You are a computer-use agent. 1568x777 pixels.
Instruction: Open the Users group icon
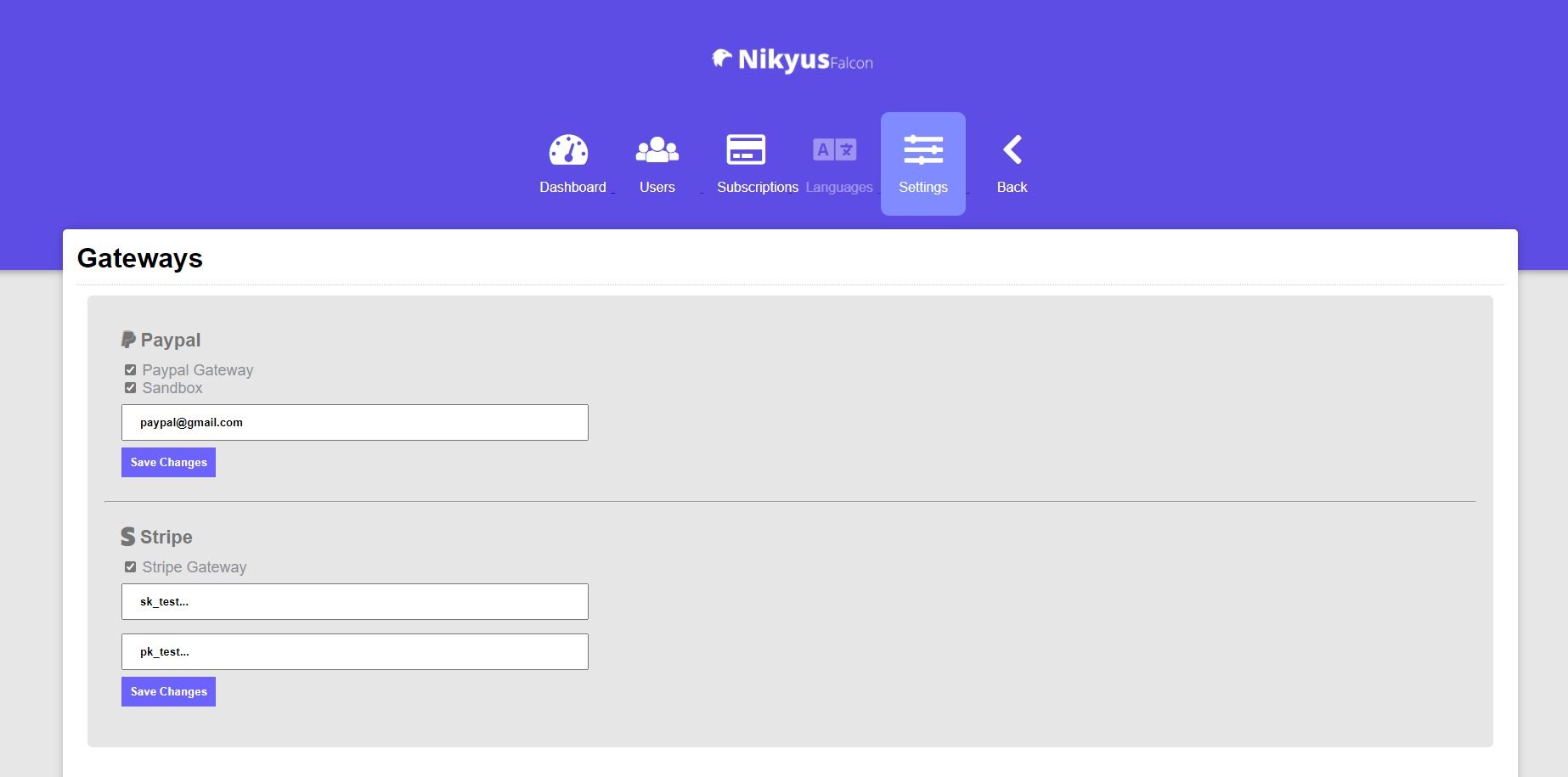click(657, 150)
